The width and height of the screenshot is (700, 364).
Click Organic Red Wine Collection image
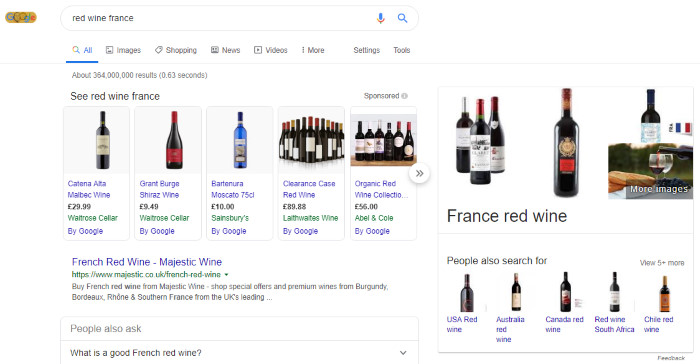coord(383,140)
